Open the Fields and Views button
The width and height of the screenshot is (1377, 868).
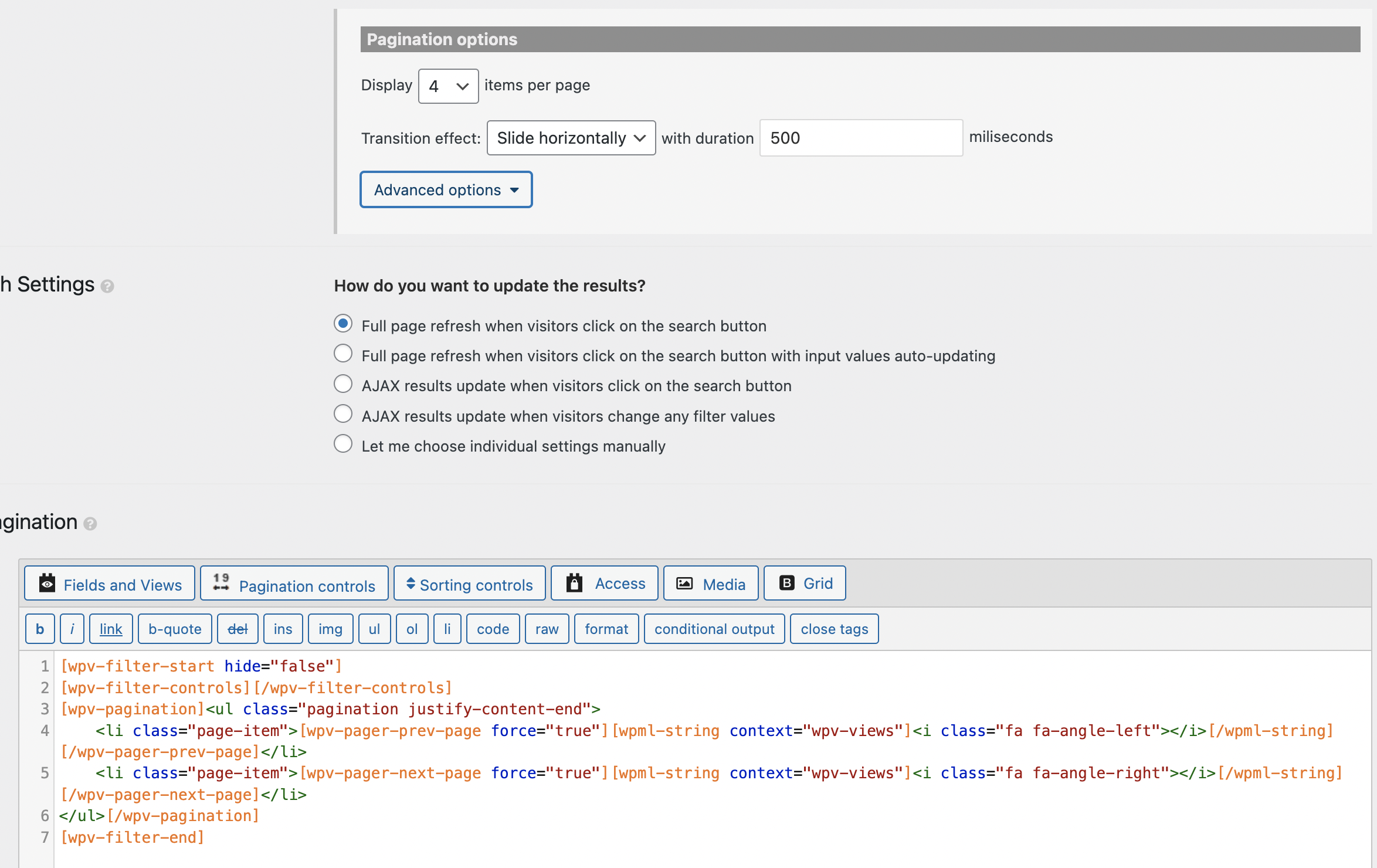[110, 584]
